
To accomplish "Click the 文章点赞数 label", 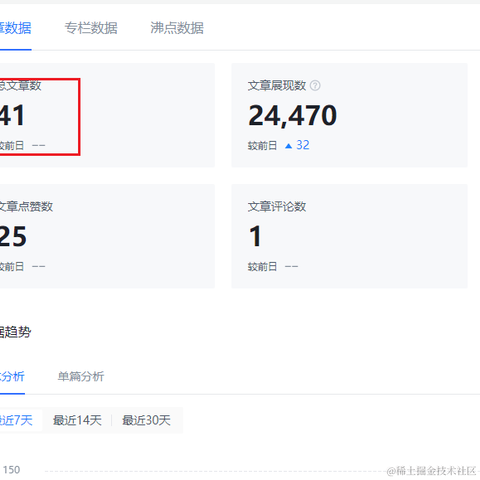I will (x=26, y=207).
